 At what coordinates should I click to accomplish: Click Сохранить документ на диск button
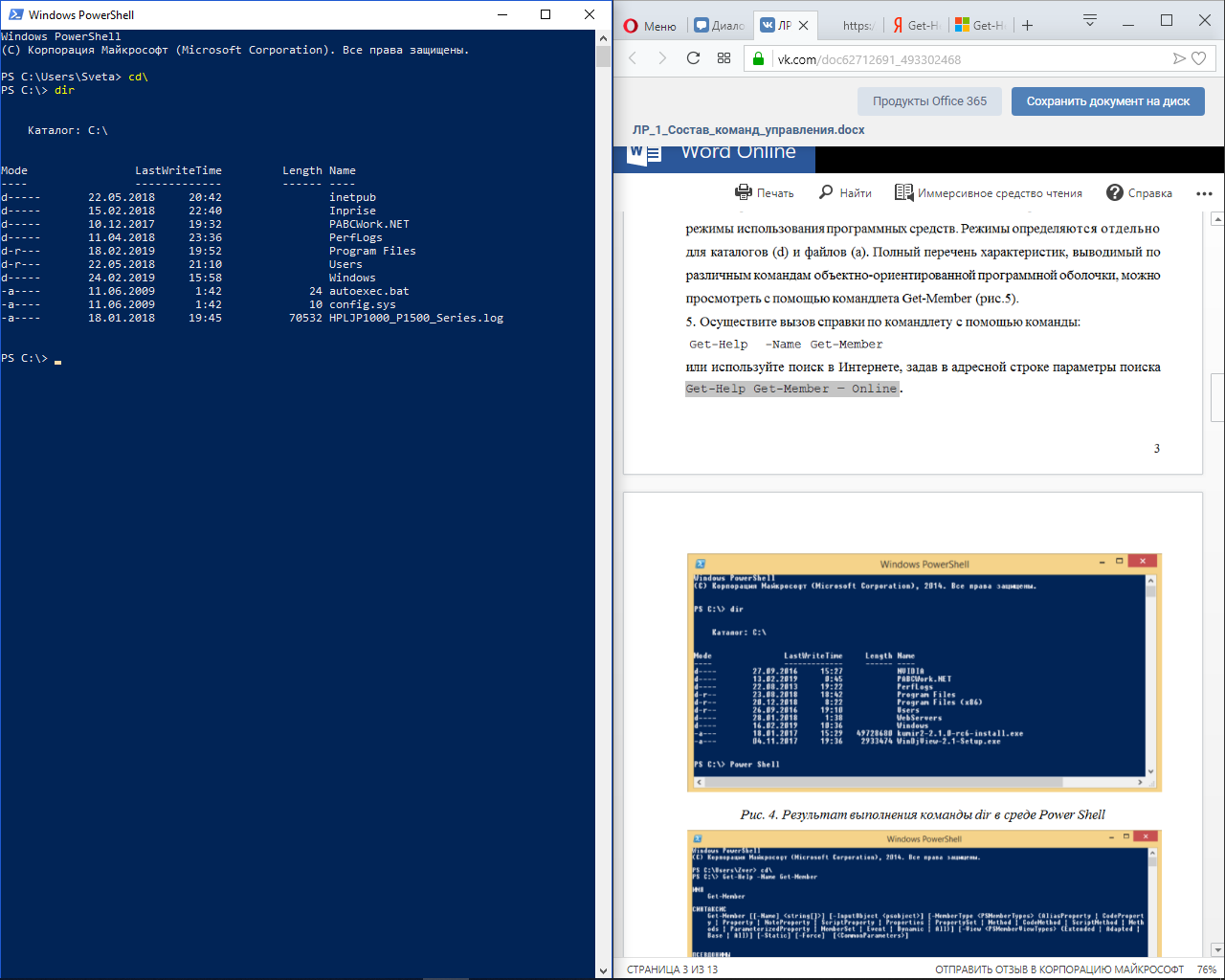[x=1108, y=101]
